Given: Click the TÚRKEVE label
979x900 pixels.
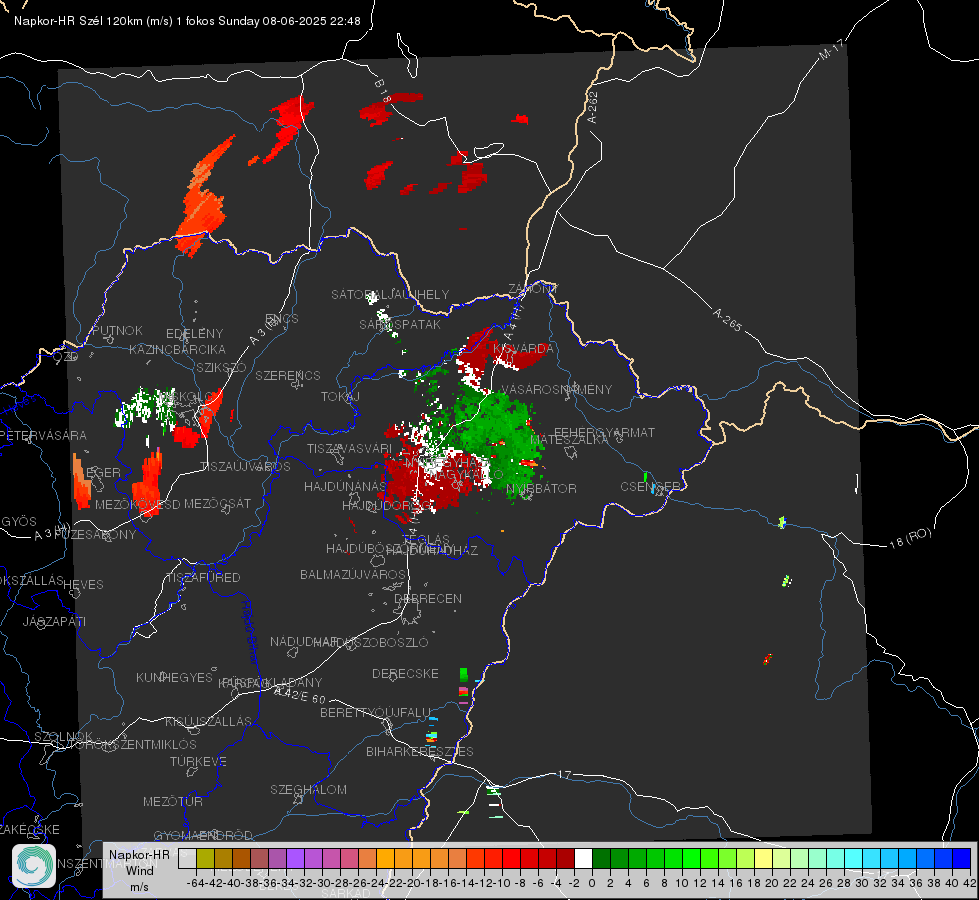Looking at the screenshot, I should (198, 761).
